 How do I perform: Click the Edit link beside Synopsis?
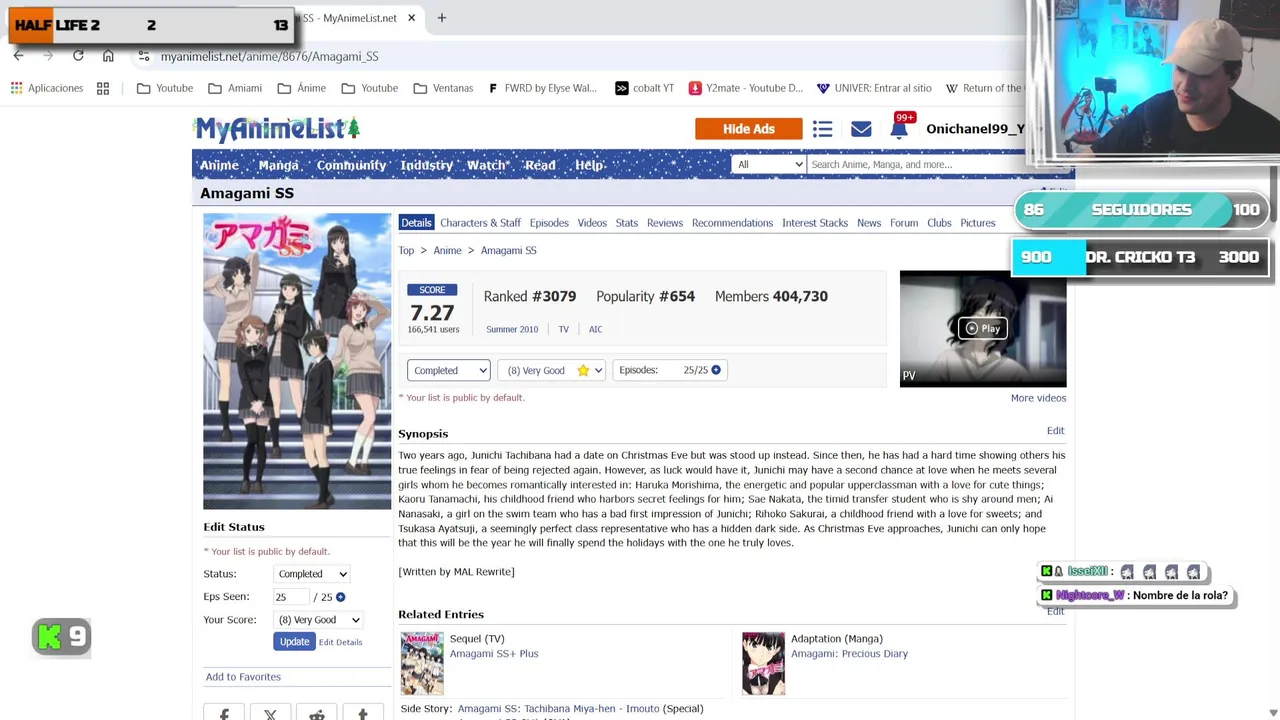(x=1055, y=431)
